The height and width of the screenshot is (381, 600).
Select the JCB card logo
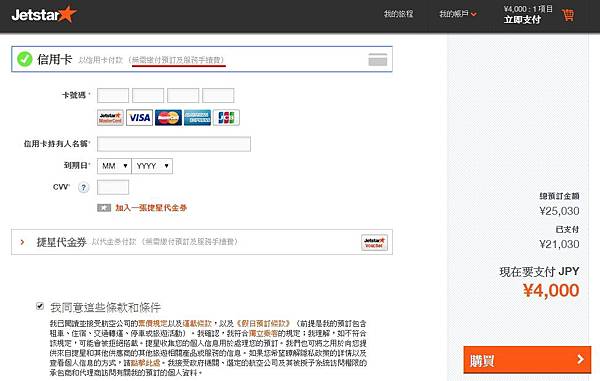click(x=226, y=118)
